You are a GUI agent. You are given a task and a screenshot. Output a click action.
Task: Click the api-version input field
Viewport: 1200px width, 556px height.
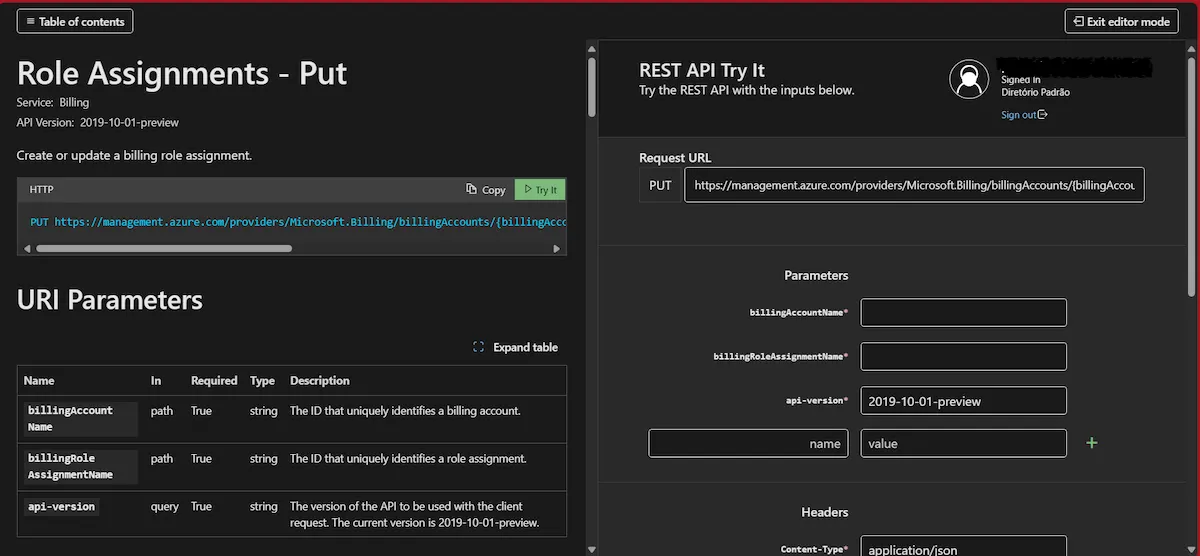tap(963, 400)
